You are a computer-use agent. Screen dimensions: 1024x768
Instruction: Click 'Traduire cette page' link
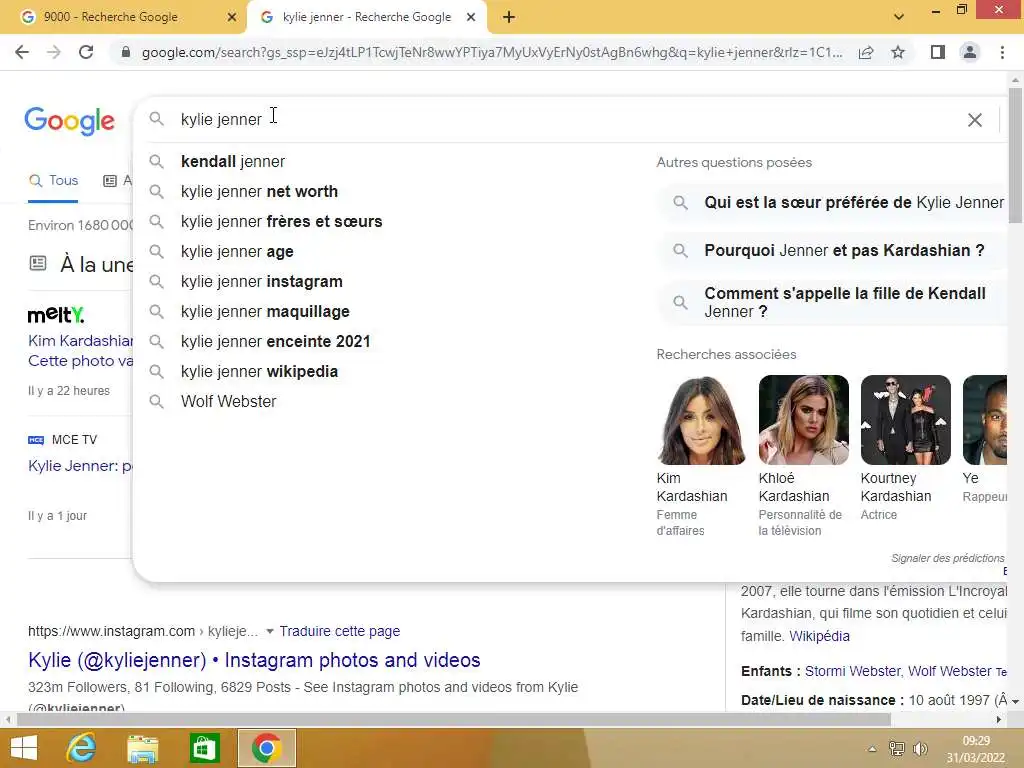pos(340,632)
